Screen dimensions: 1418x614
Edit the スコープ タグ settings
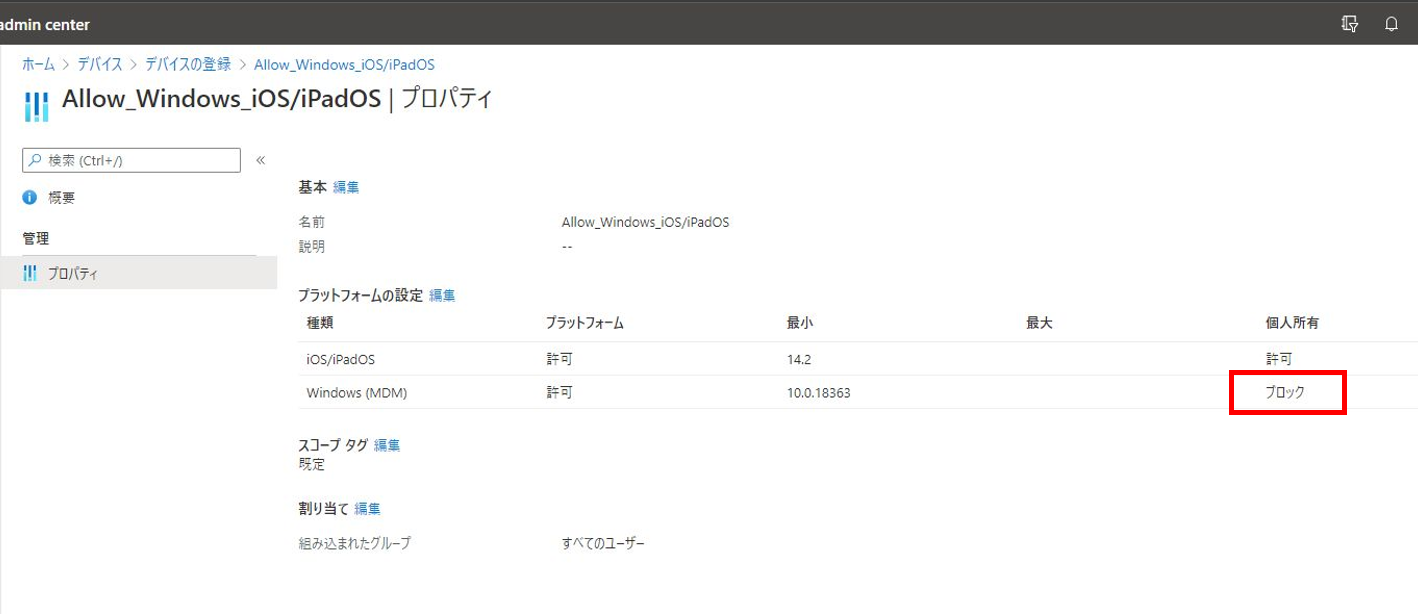click(386, 445)
